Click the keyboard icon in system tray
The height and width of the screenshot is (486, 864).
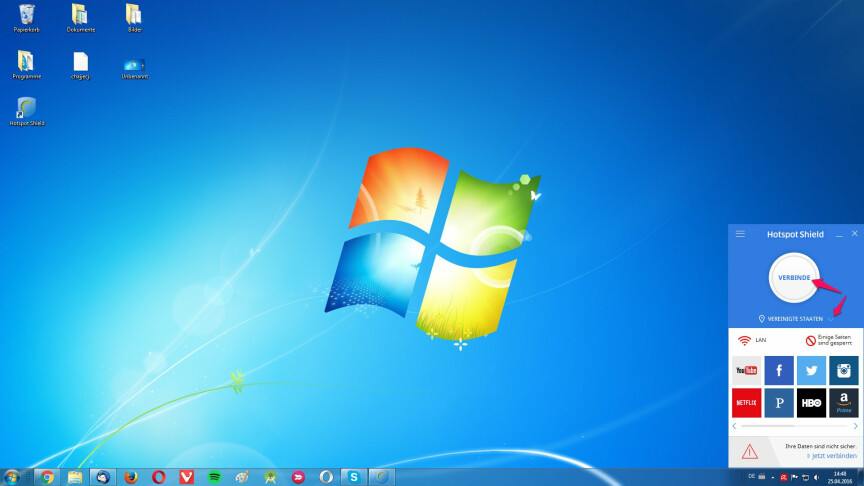pyautogui.click(x=762, y=476)
